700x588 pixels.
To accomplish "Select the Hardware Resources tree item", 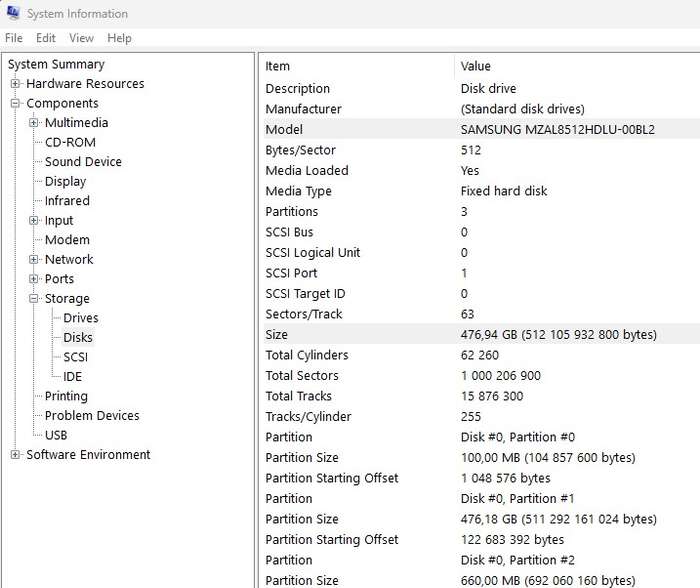I will click(85, 83).
